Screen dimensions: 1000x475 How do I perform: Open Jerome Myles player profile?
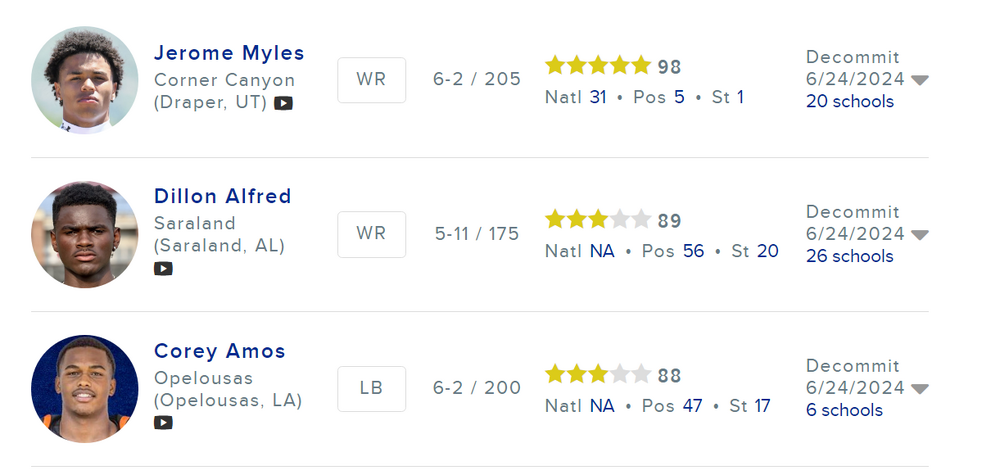(x=229, y=53)
